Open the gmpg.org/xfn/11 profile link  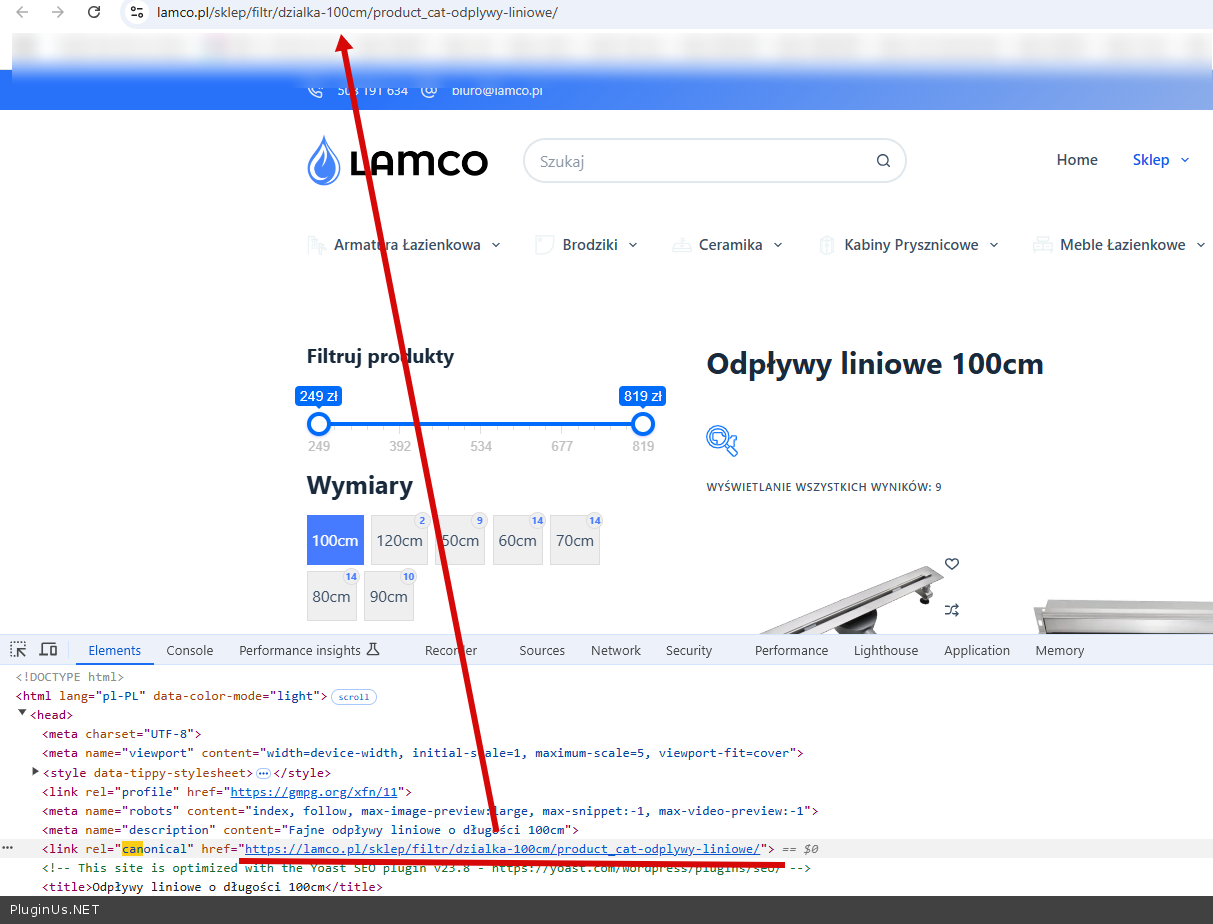[x=307, y=792]
